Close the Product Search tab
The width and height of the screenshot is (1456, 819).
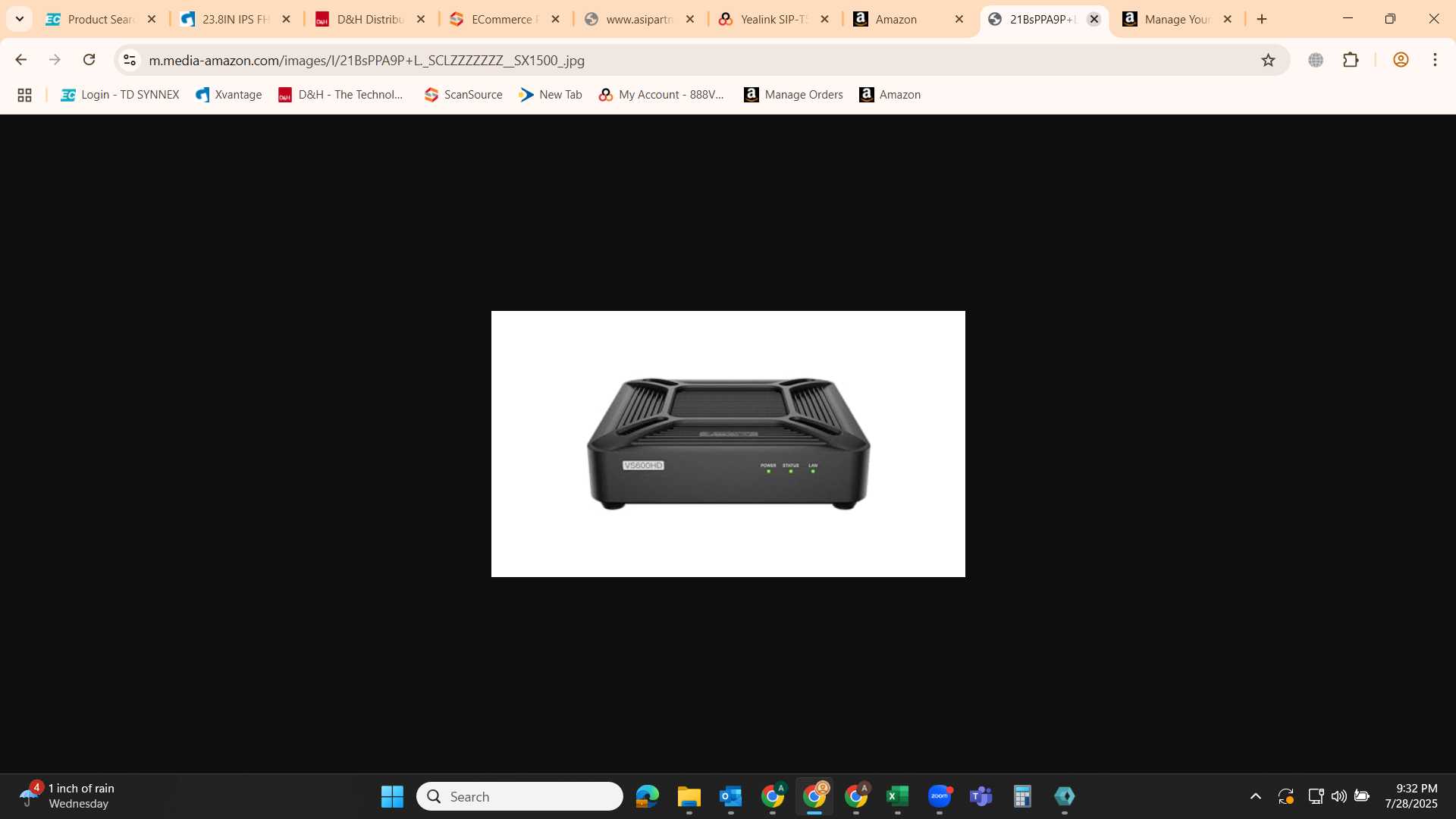coord(152,19)
